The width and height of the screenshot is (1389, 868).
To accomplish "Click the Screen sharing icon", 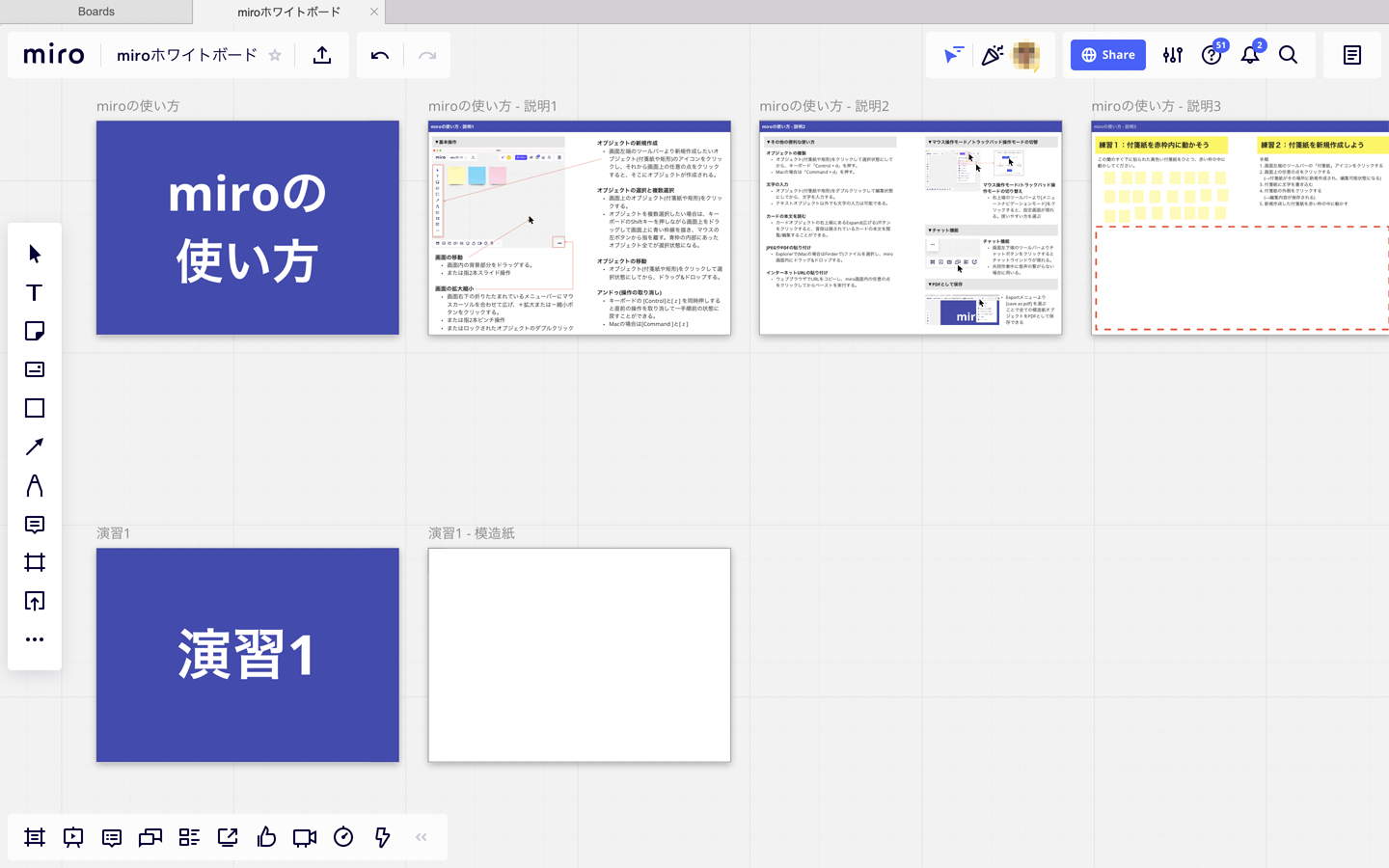I will tap(228, 837).
